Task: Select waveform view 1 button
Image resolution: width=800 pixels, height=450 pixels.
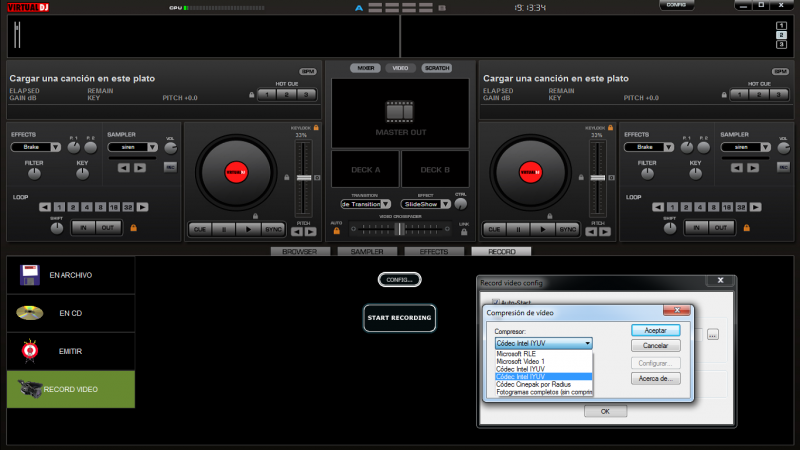Action: point(781,26)
